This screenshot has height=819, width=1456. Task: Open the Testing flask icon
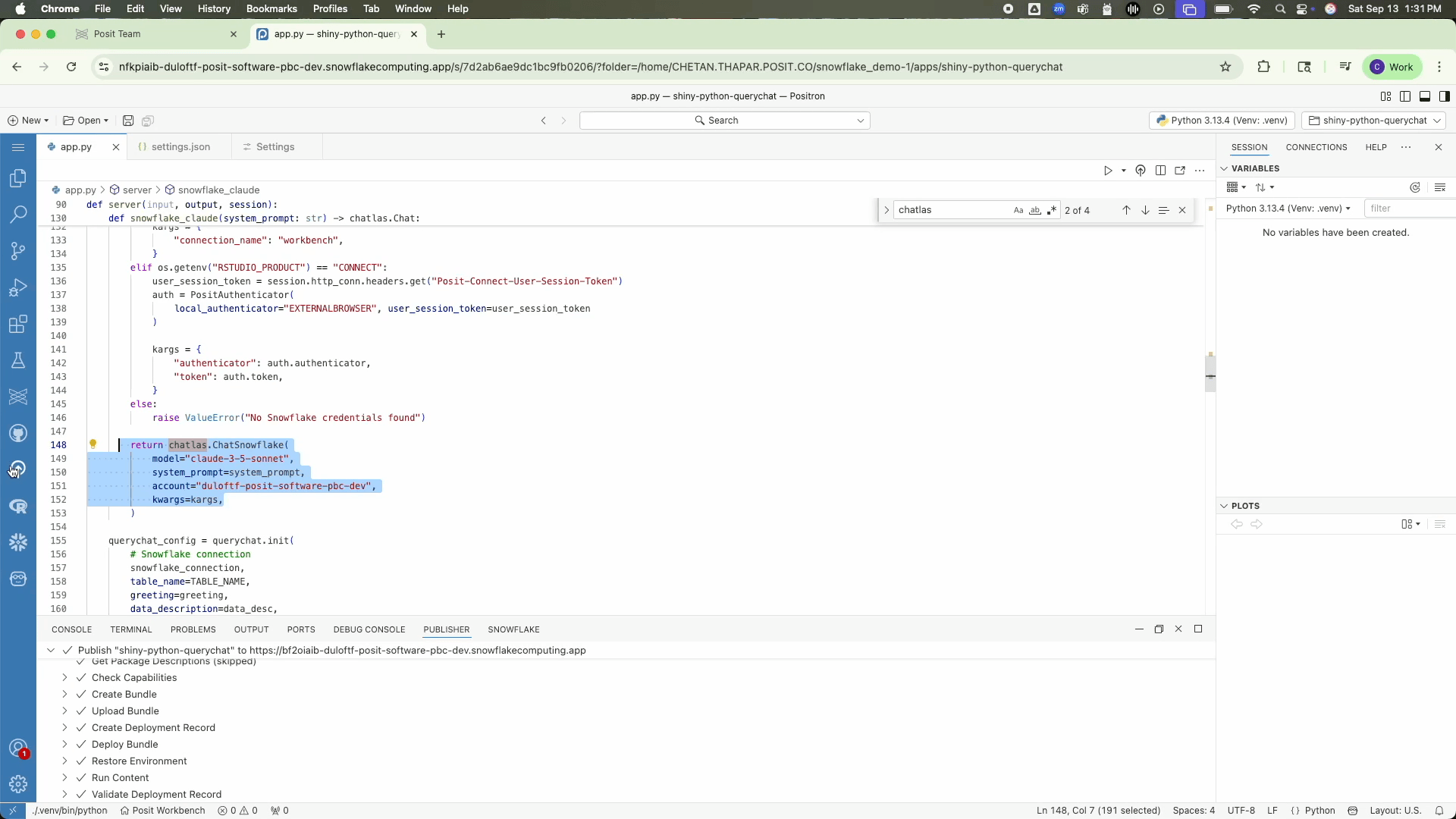tap(18, 361)
